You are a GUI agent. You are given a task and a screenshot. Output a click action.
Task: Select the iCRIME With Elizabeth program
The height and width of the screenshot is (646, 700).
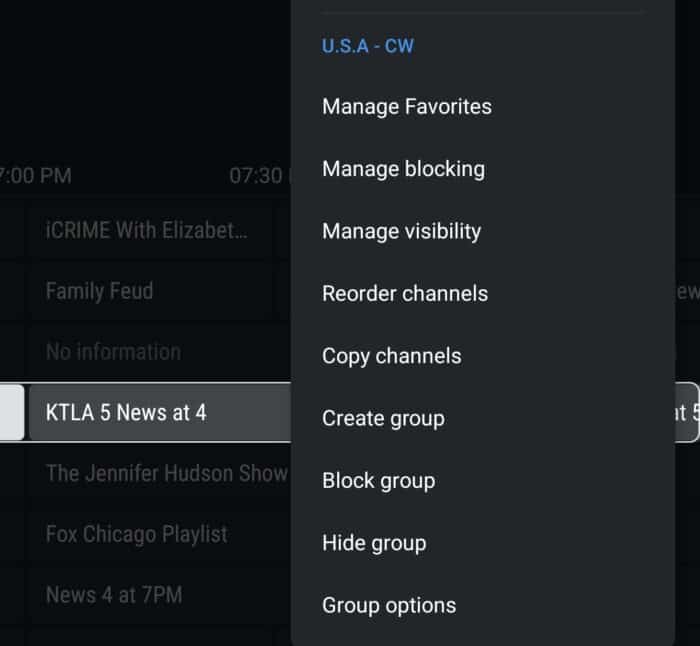146,230
